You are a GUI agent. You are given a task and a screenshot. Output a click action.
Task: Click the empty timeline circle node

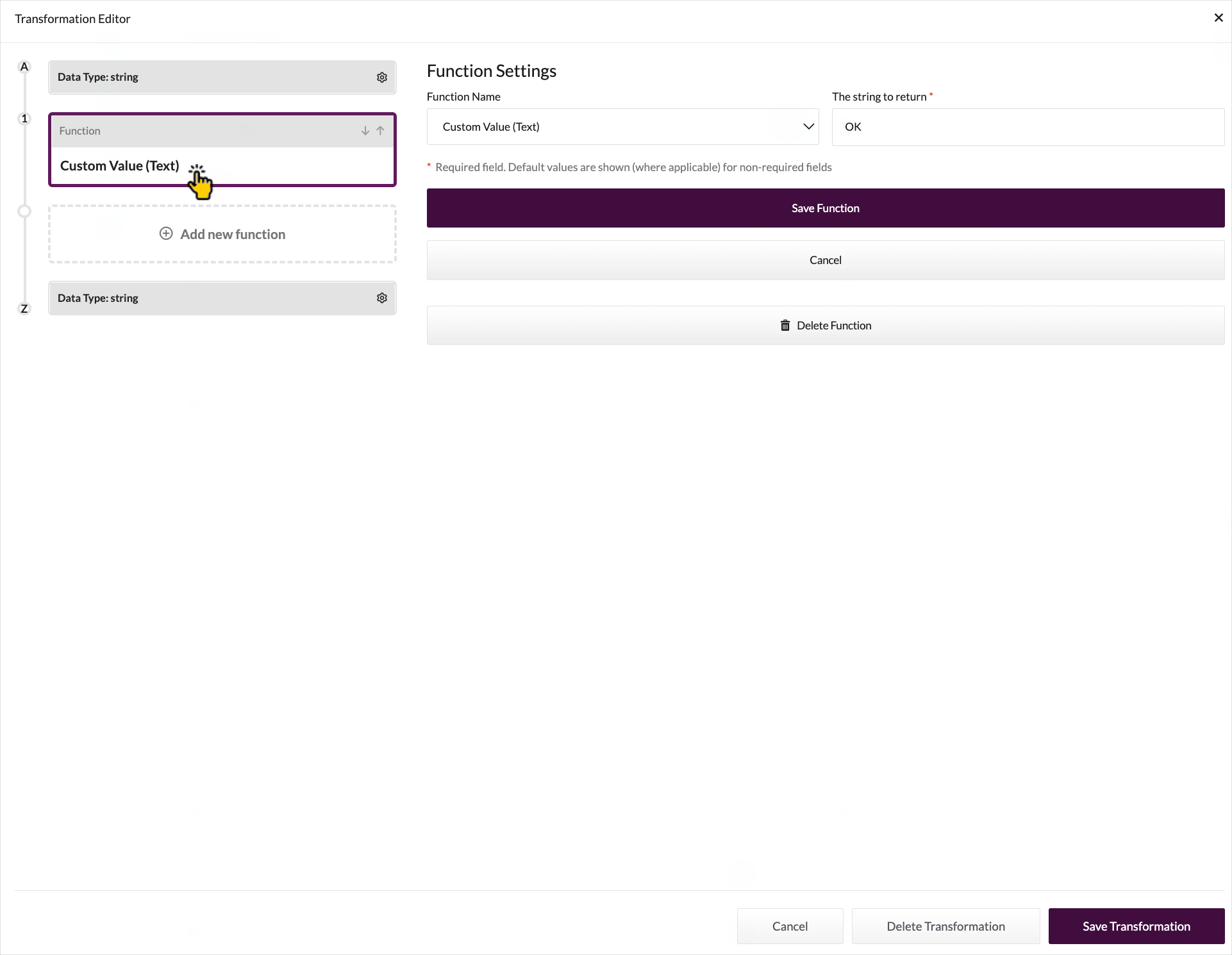[24, 211]
